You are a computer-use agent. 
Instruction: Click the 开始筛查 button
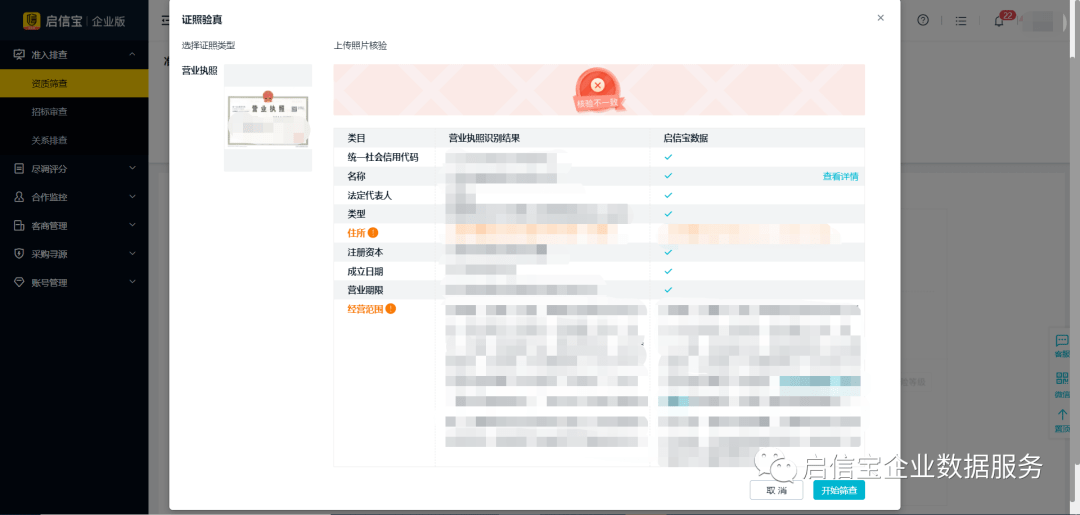[838, 490]
